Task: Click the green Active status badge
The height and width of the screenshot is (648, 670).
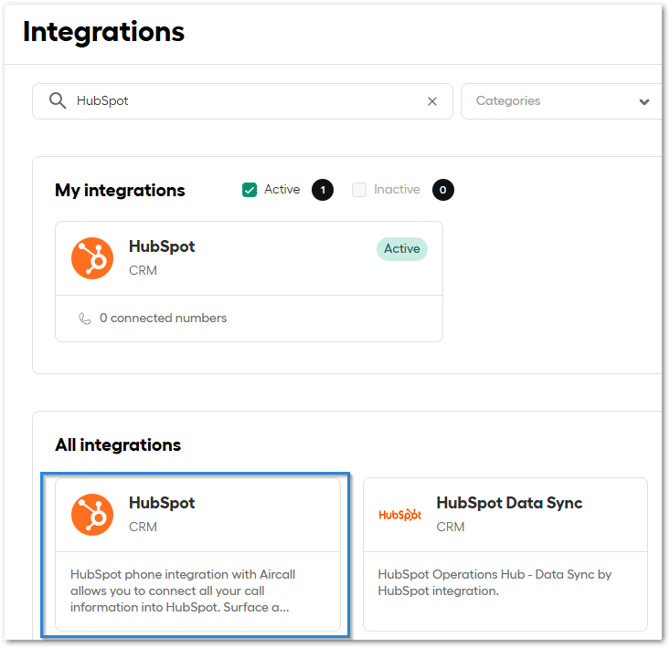Action: pos(402,249)
